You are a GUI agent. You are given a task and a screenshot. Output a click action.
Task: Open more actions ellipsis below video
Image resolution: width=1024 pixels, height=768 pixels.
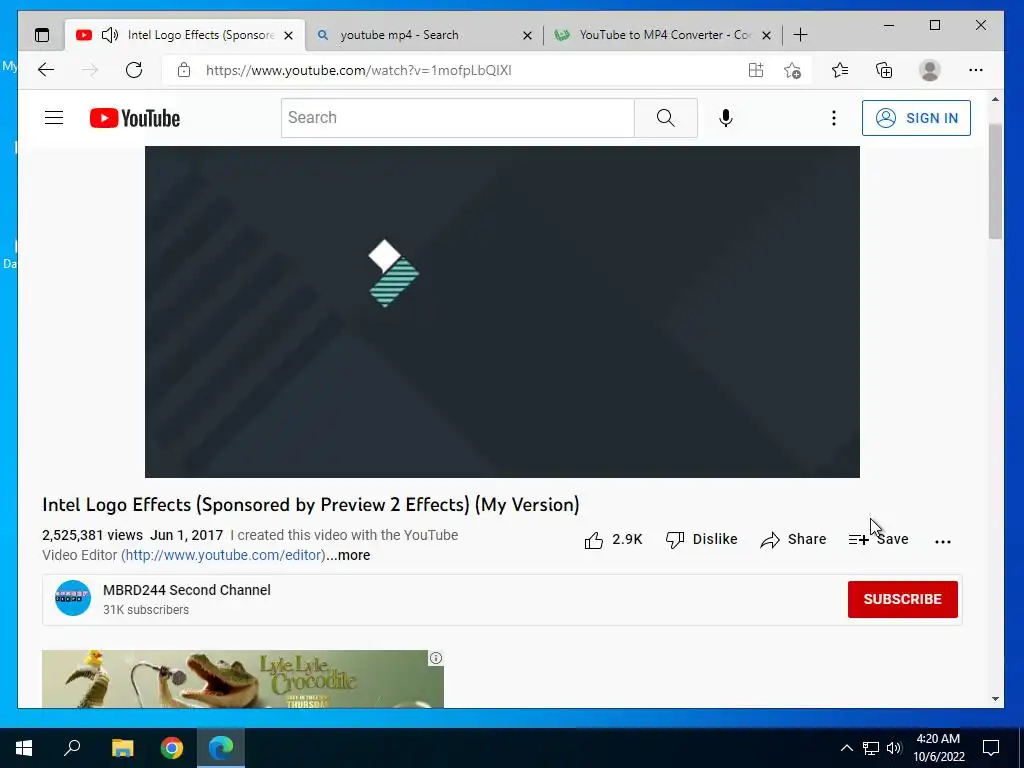[942, 541]
